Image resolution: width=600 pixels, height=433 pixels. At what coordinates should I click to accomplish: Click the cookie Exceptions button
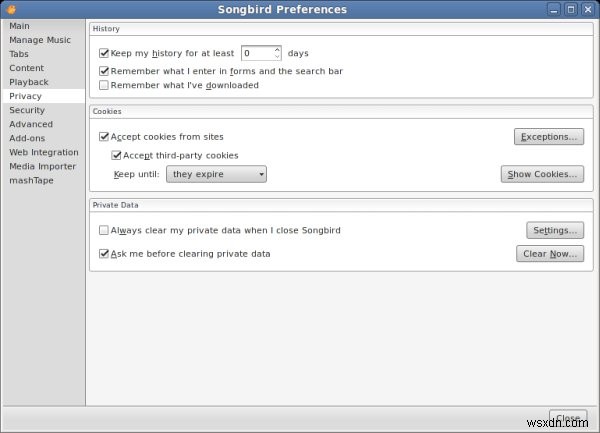(x=548, y=137)
